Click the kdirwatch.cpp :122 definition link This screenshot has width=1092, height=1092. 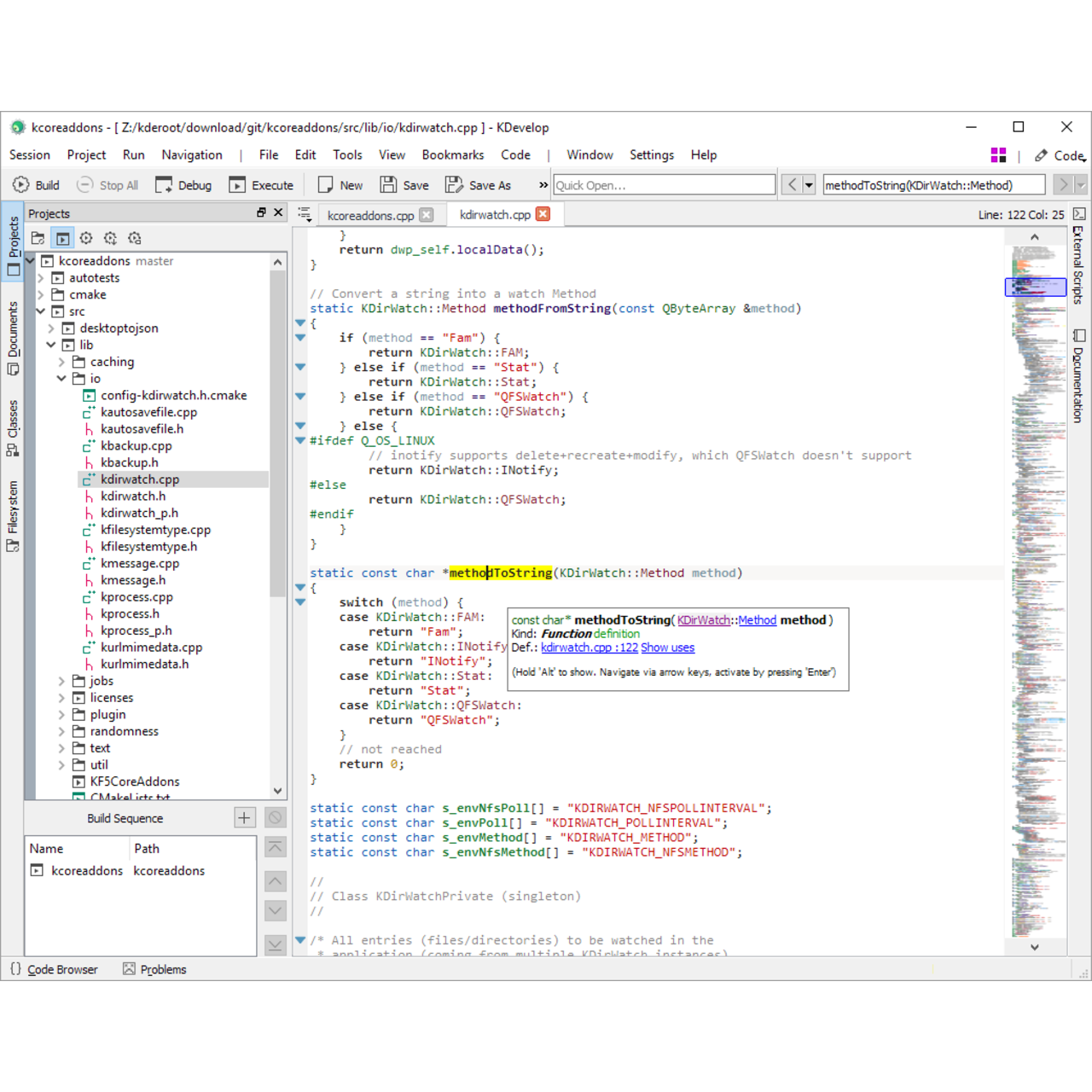coord(589,648)
